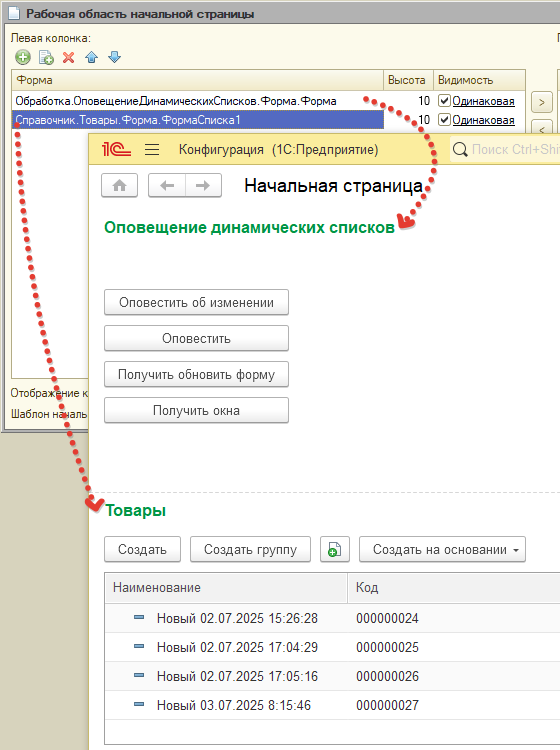
Task: Open the hamburger main menu
Action: tap(152, 150)
